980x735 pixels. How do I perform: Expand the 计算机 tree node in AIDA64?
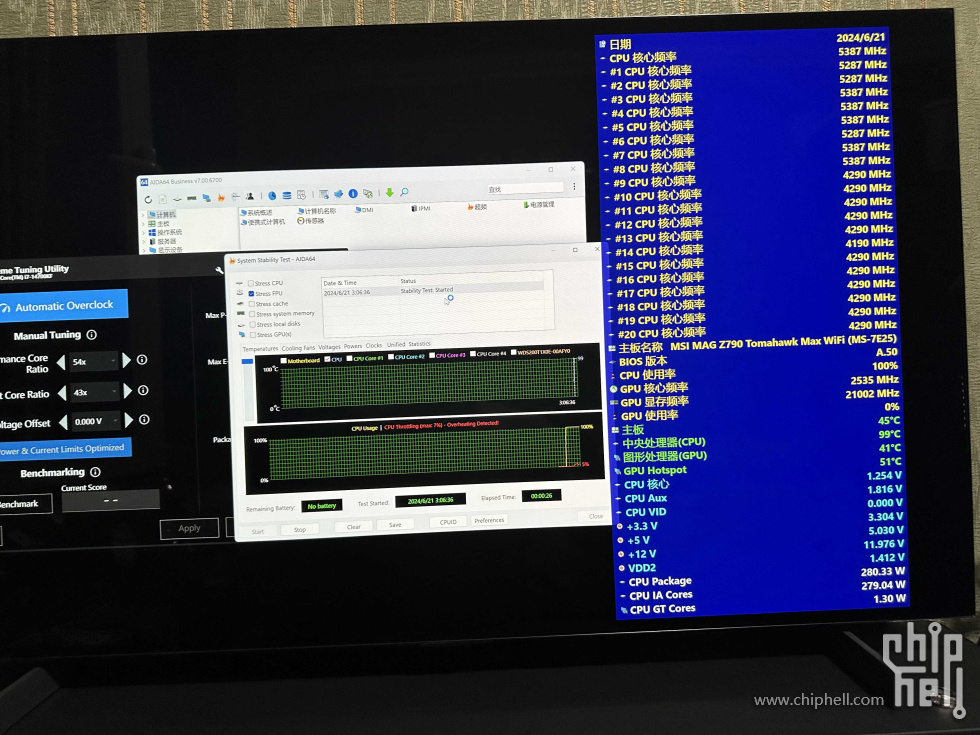point(143,216)
